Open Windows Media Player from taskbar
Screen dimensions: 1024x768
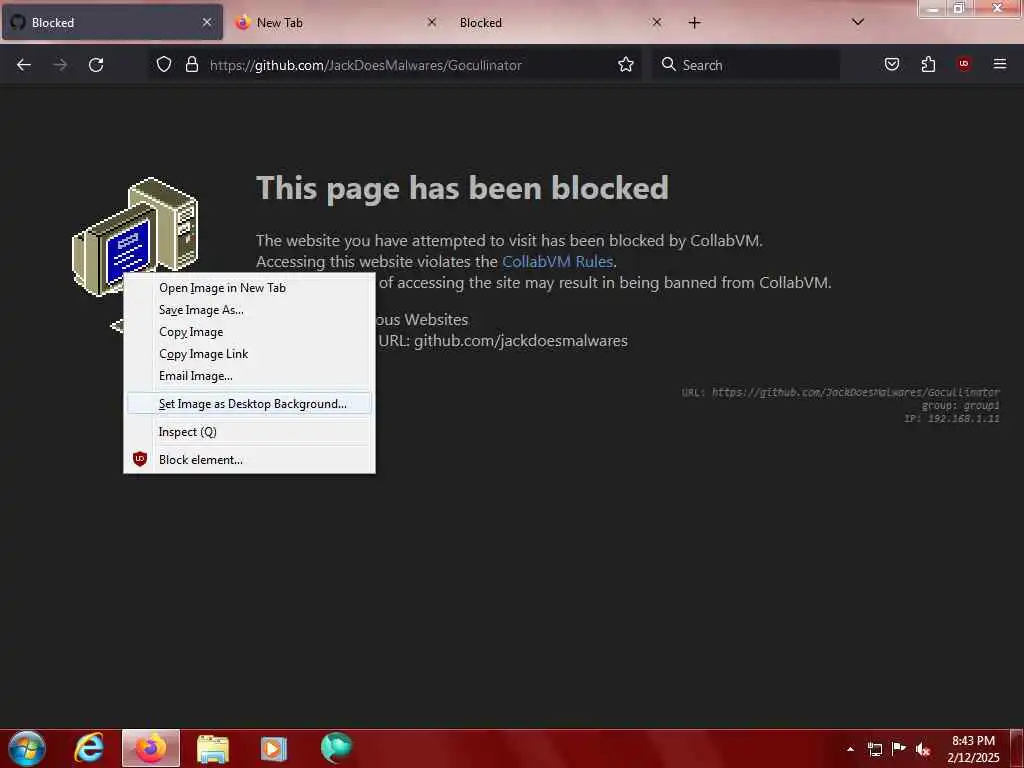point(274,748)
